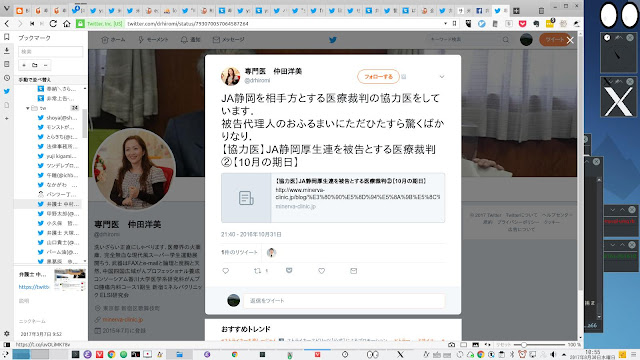Go back to the previous page
640x360 pixels.
tap(7, 24)
